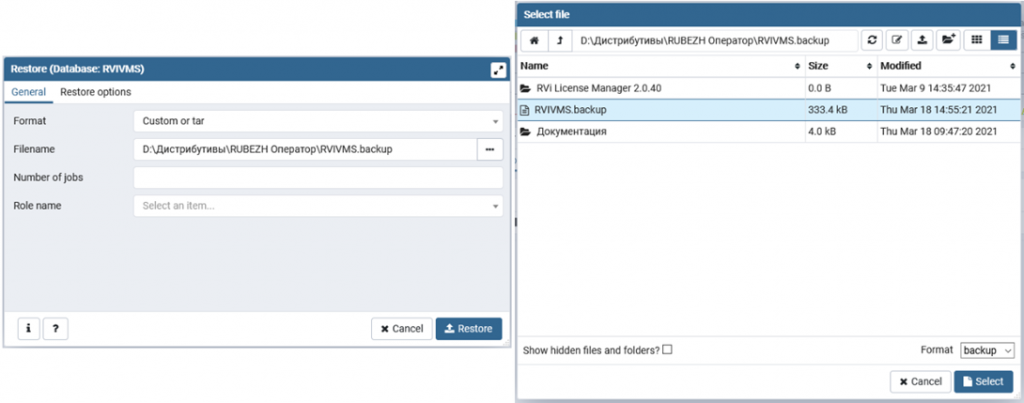Switch to list view

1001,40
